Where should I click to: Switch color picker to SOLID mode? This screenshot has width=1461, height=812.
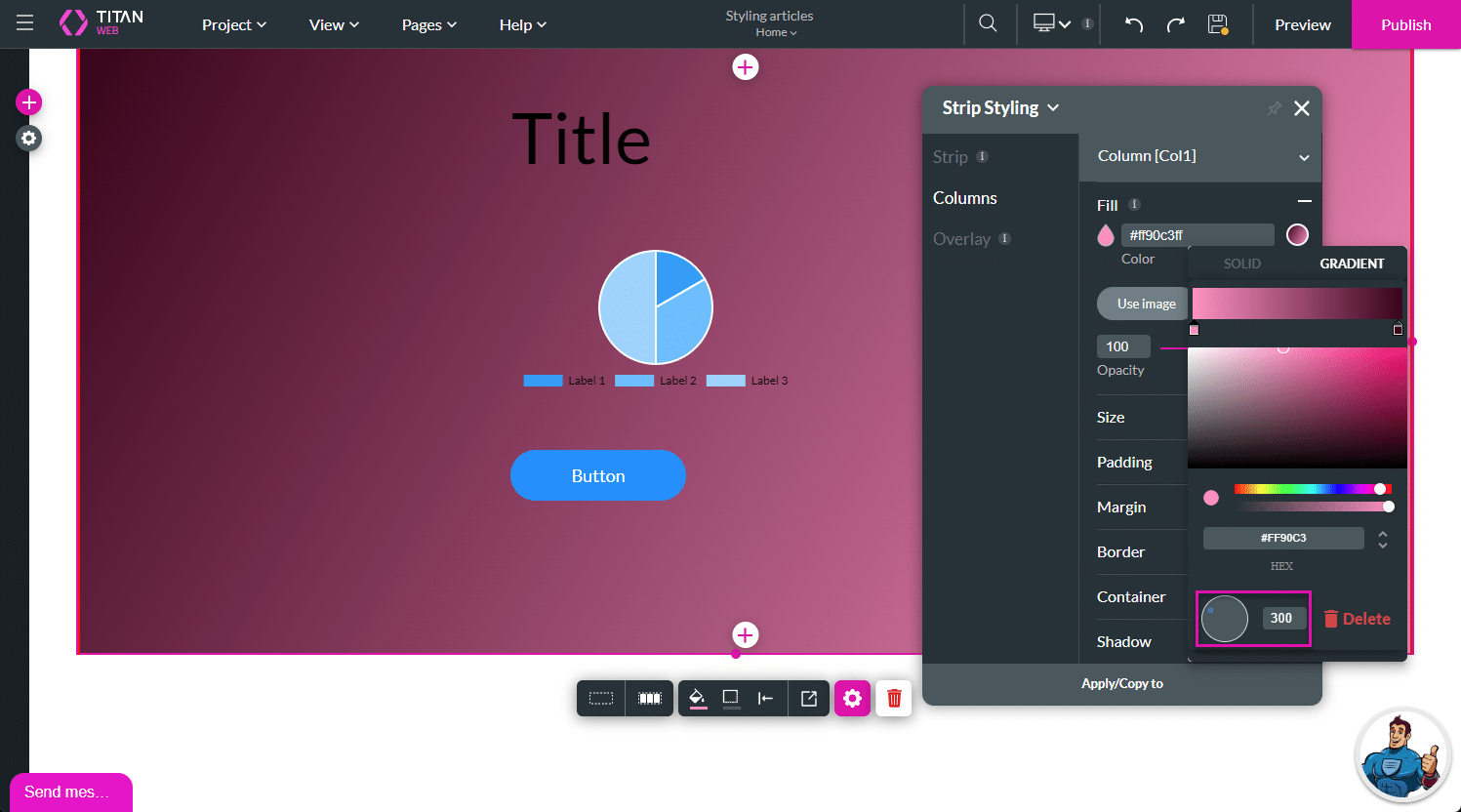point(1241,264)
